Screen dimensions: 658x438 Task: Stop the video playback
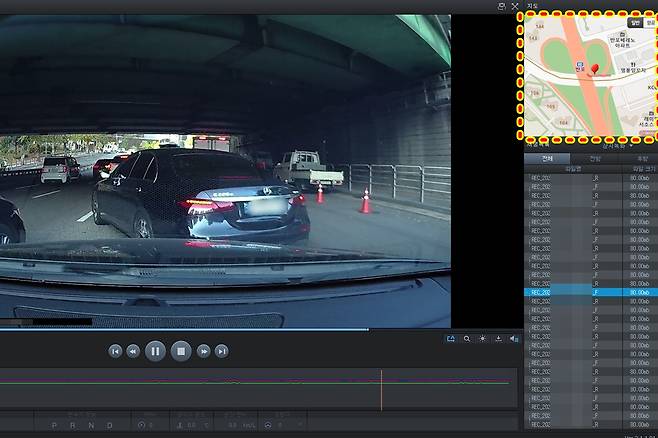point(180,350)
